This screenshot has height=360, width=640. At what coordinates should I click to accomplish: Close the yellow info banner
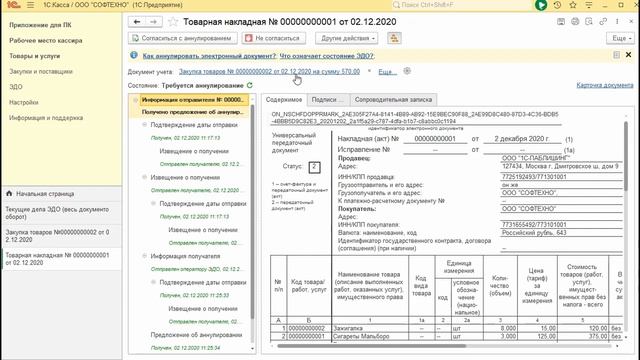tap(629, 55)
